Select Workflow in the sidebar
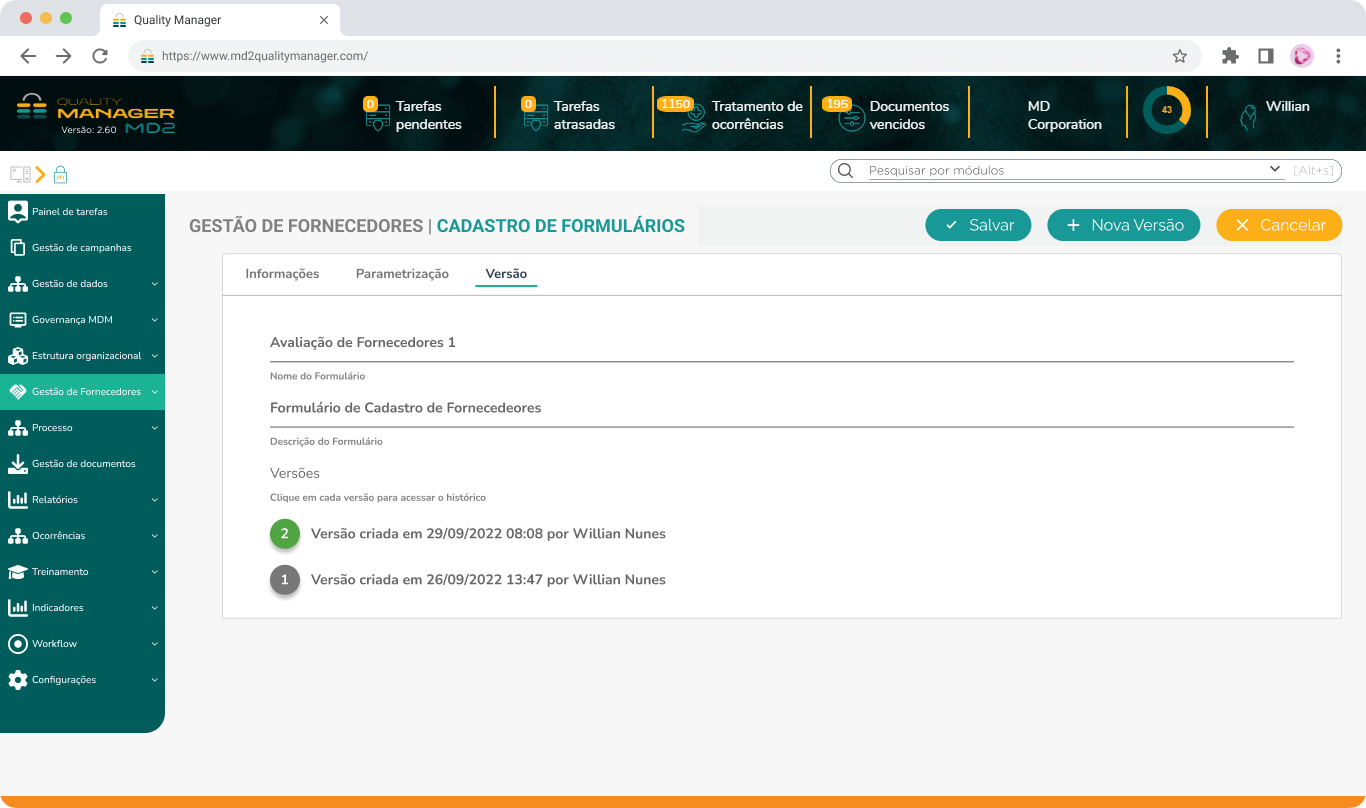The image size is (1366, 808). [x=55, y=643]
